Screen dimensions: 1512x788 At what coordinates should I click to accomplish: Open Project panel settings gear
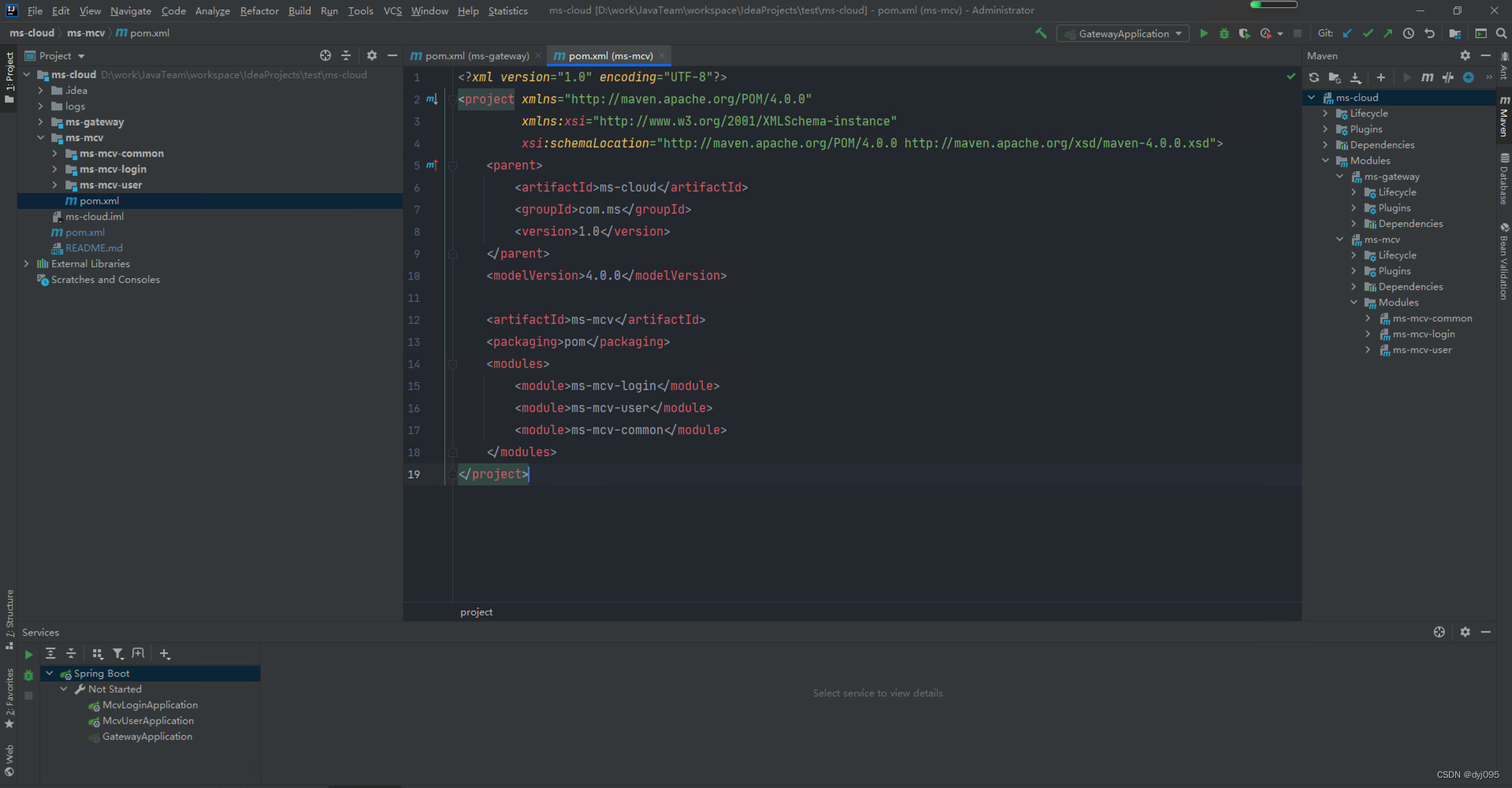(372, 56)
